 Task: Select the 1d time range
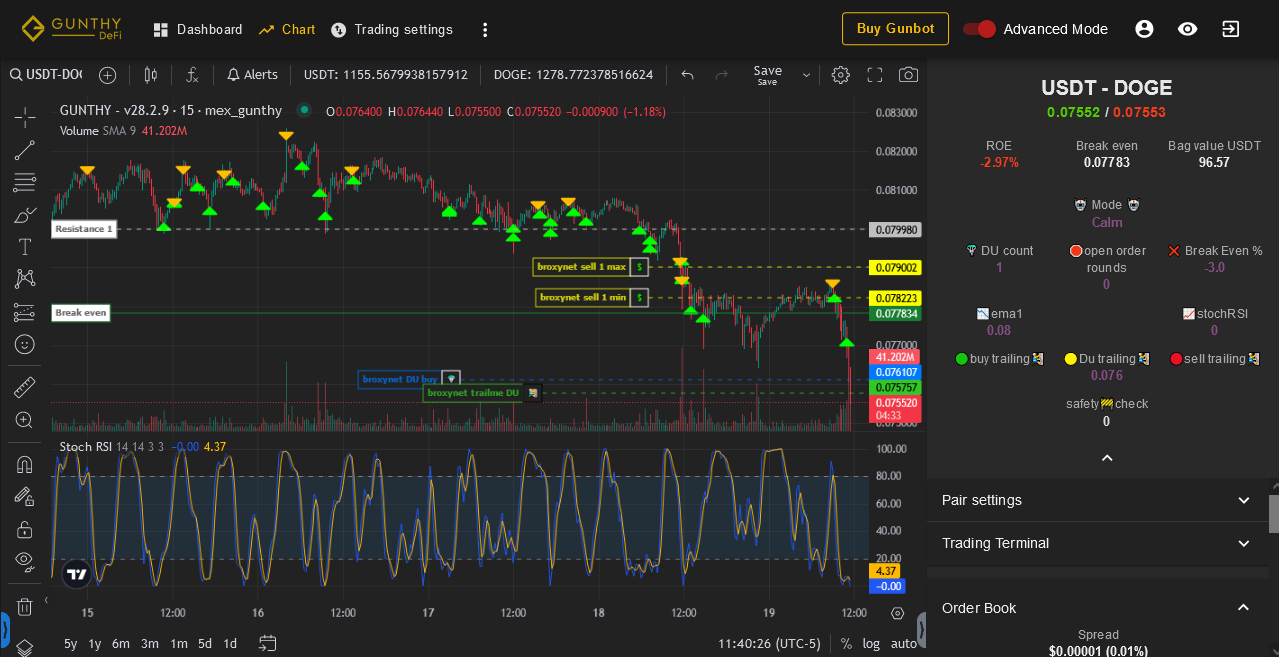click(x=230, y=644)
